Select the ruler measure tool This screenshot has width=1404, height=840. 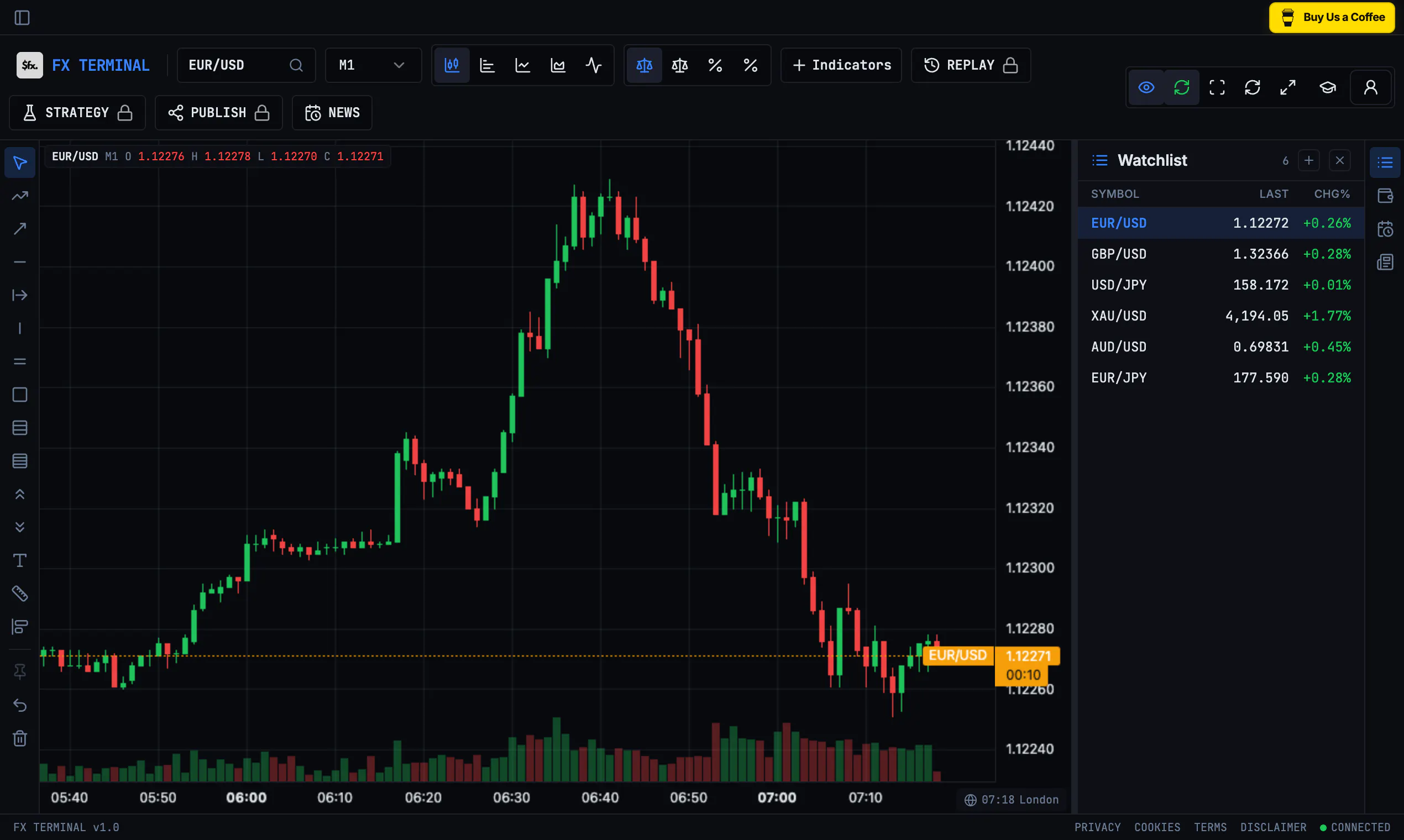[20, 593]
